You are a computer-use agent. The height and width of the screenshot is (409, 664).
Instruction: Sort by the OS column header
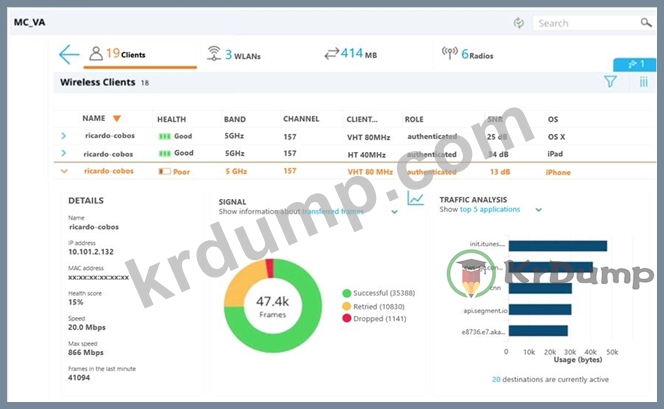point(553,119)
